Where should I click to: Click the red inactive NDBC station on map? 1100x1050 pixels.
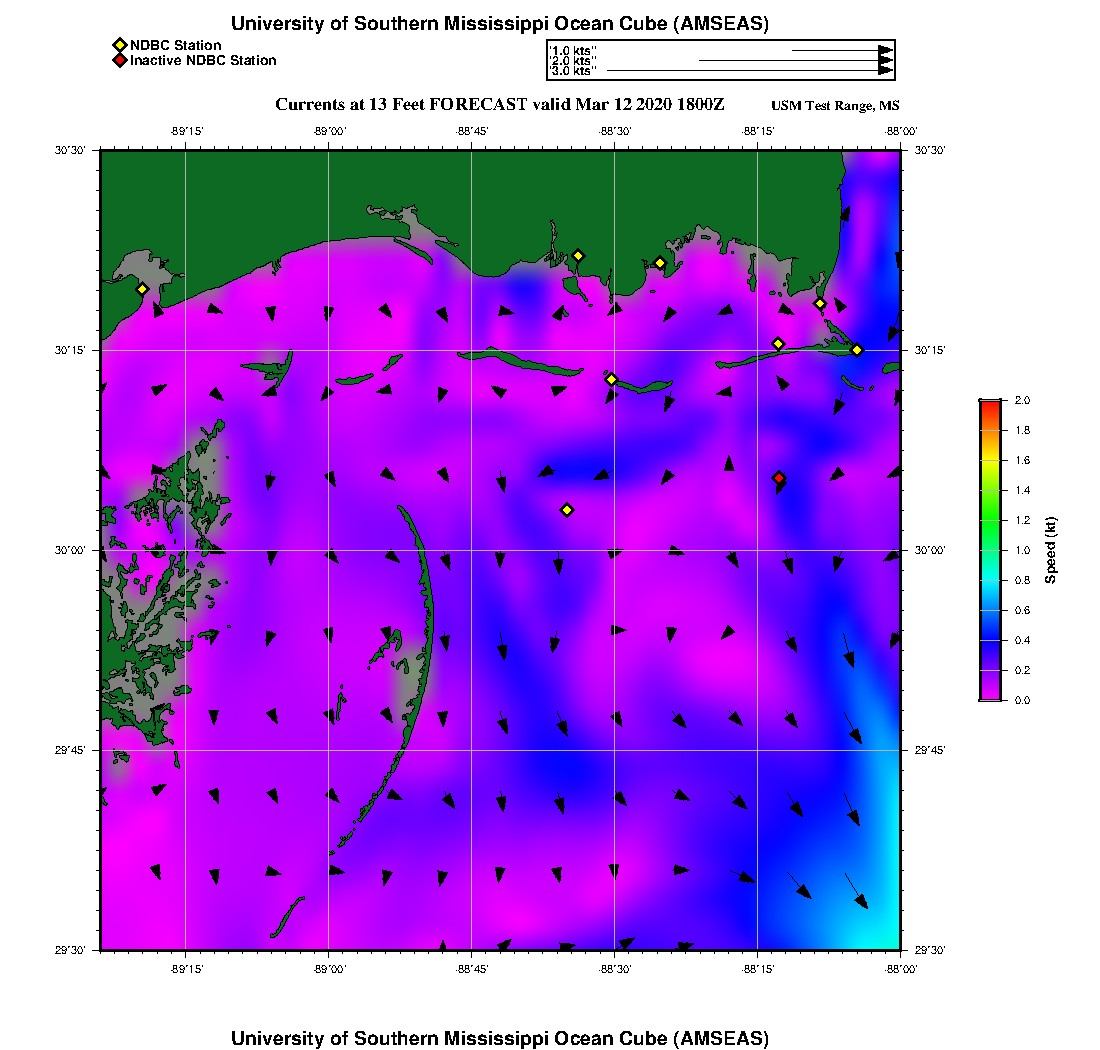click(x=779, y=478)
